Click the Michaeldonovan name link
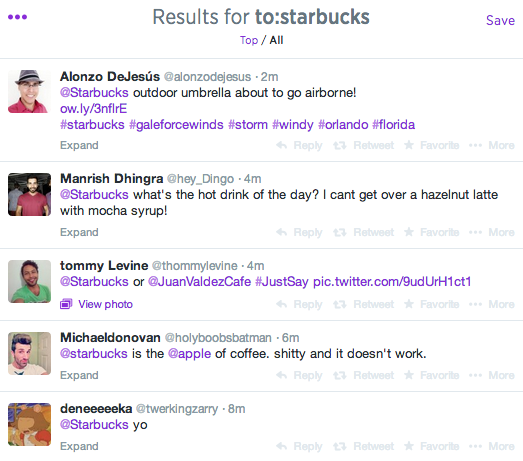 (110, 338)
